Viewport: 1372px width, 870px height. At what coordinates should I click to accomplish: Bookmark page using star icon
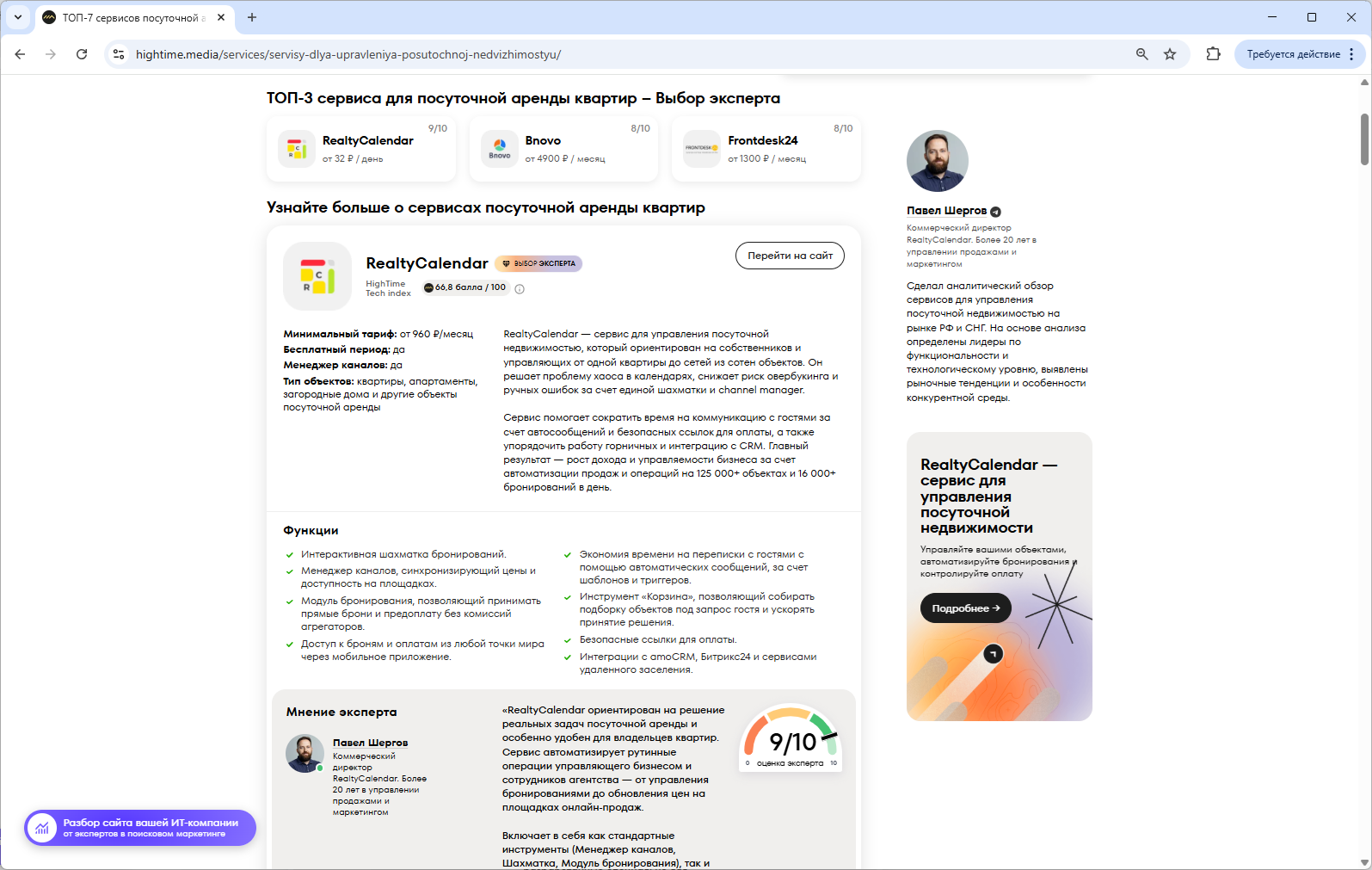[1170, 54]
